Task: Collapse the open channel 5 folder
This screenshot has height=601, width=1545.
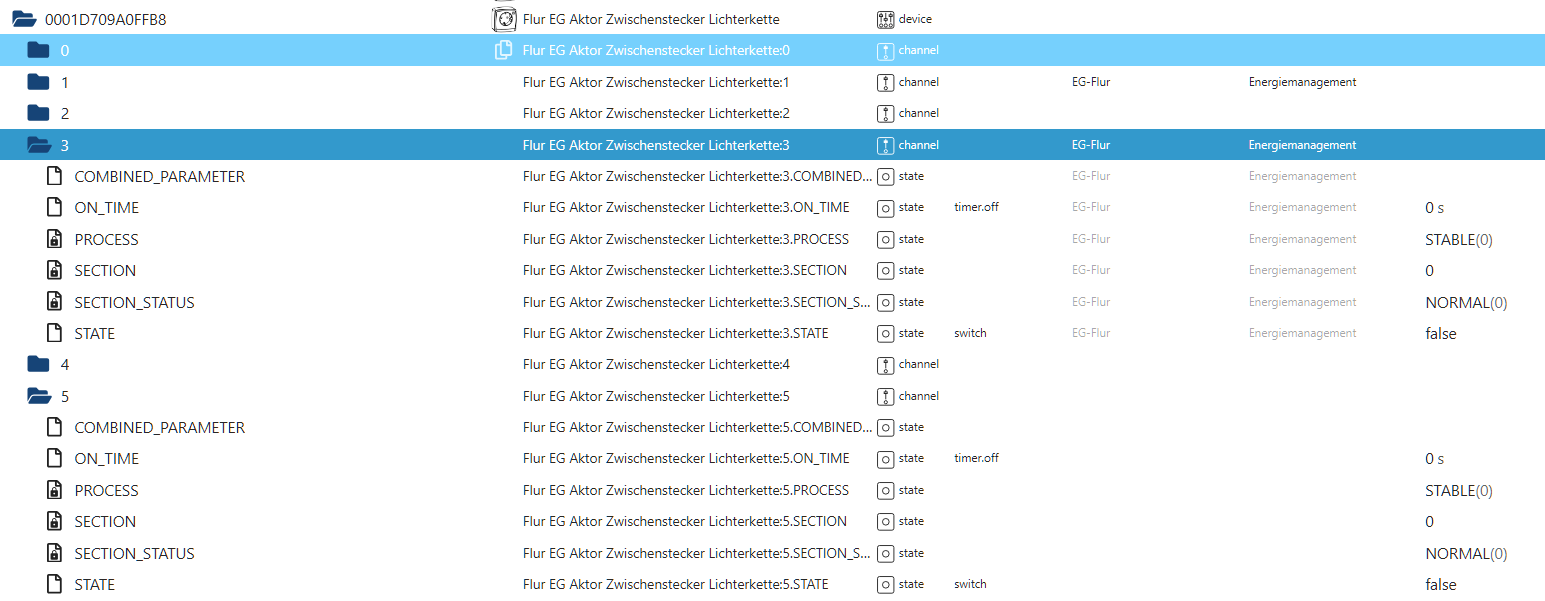Action: click(38, 396)
